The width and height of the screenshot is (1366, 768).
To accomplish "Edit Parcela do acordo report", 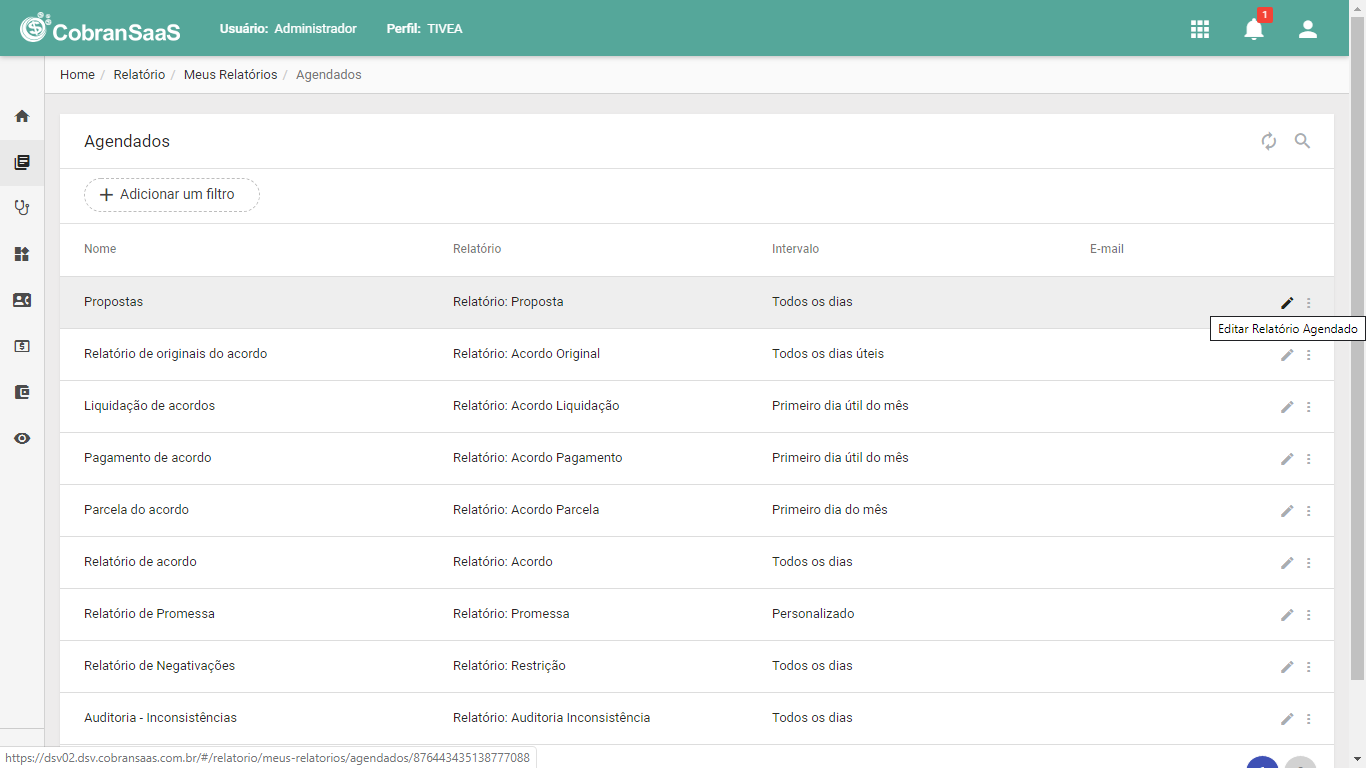I will (1287, 511).
